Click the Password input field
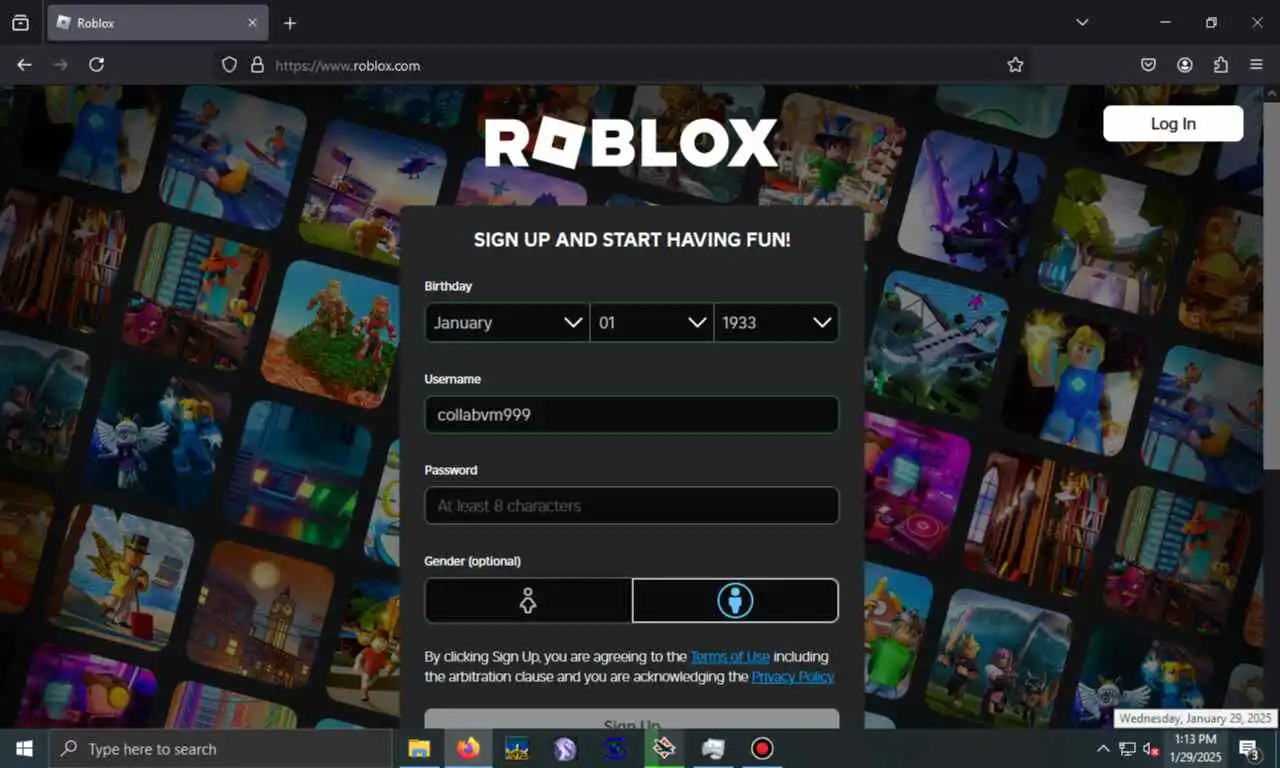Screen dimensions: 1280x768 [632, 505]
